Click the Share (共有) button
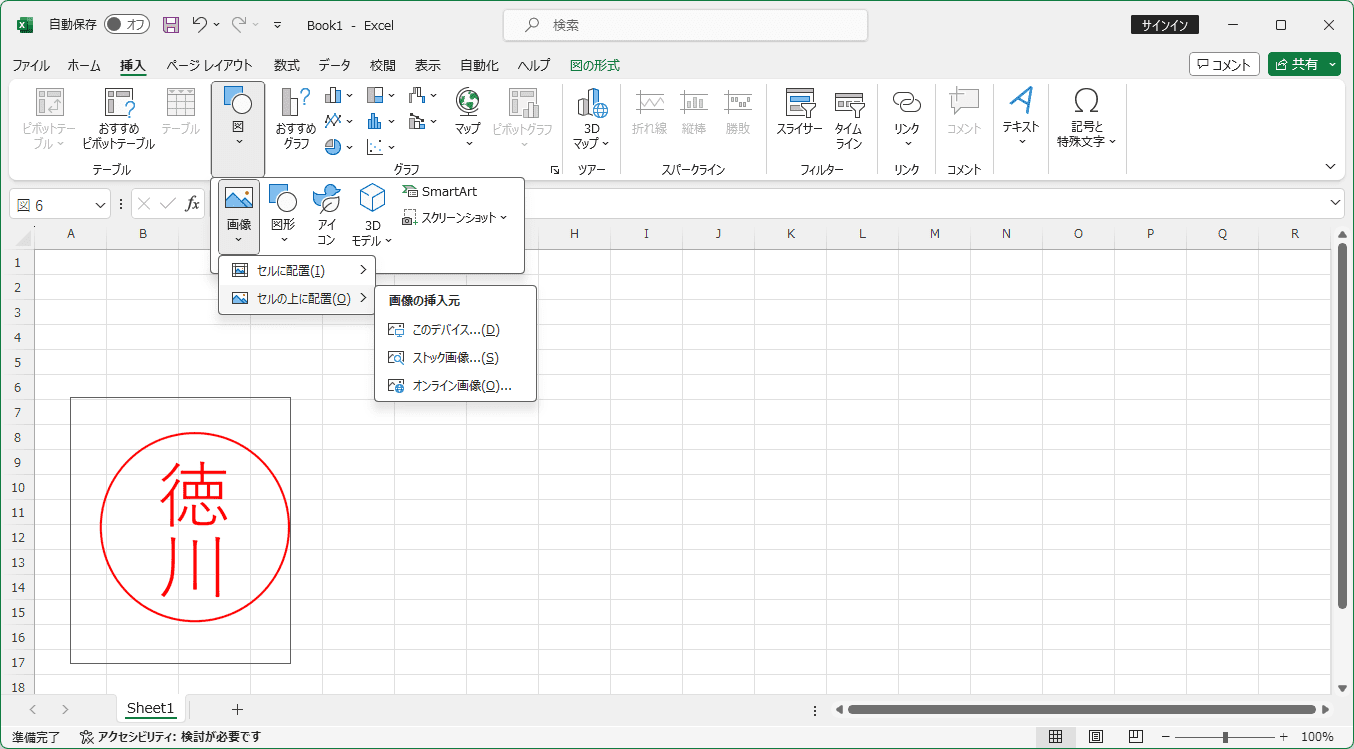This screenshot has height=749, width=1354. pyautogui.click(x=1304, y=64)
